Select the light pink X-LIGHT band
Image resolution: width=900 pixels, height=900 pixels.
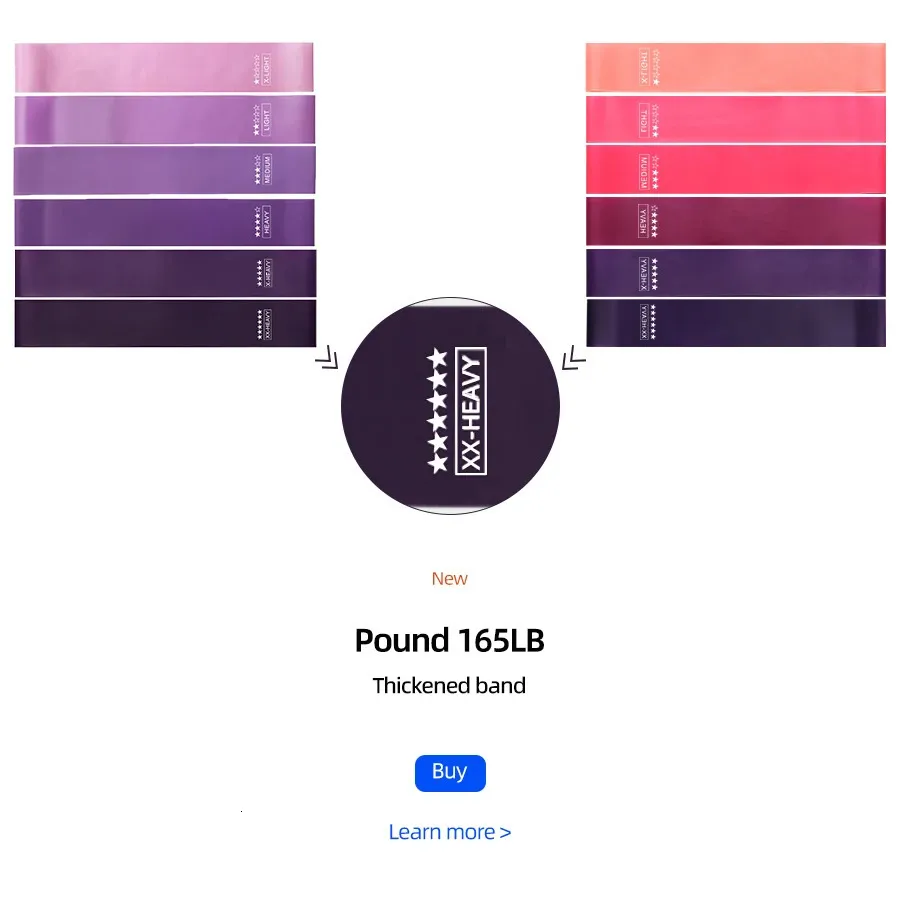[x=164, y=67]
